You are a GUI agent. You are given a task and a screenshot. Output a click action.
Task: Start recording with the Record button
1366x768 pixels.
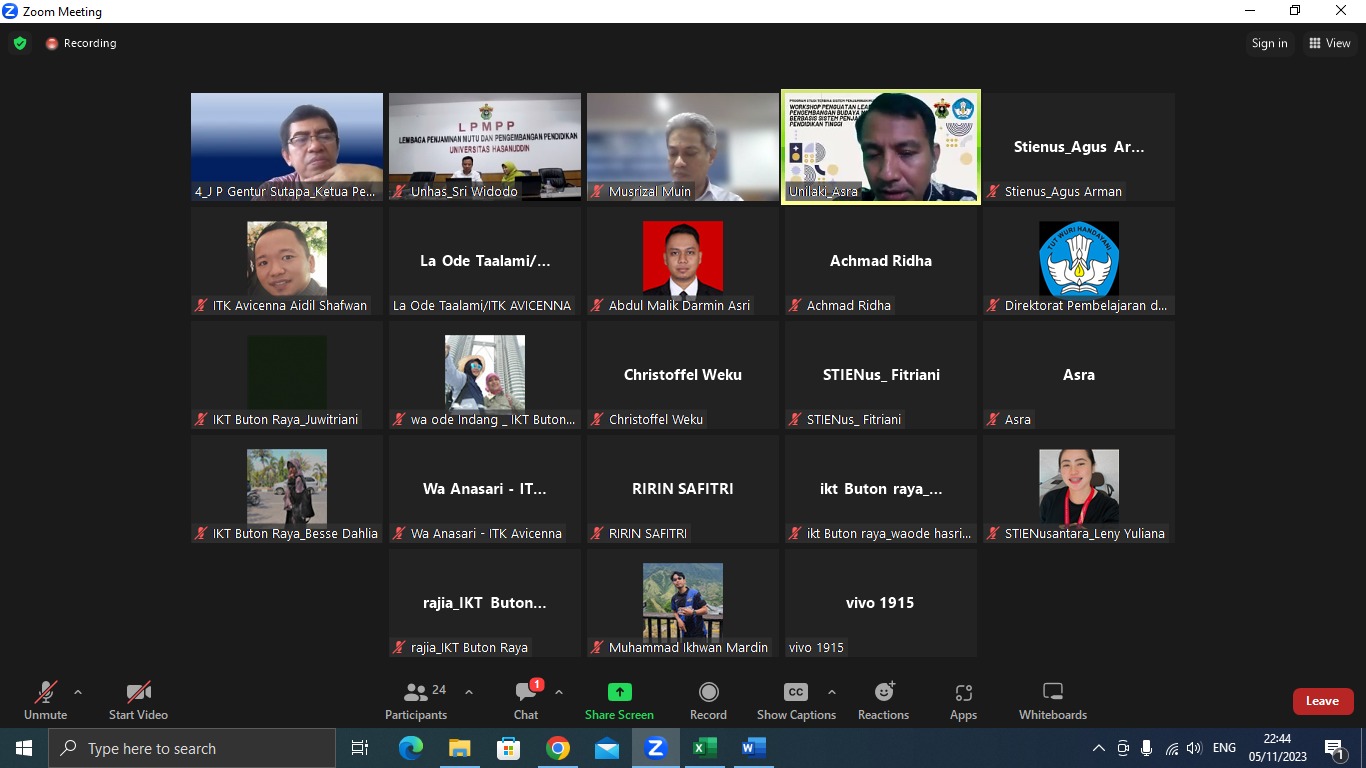(708, 701)
